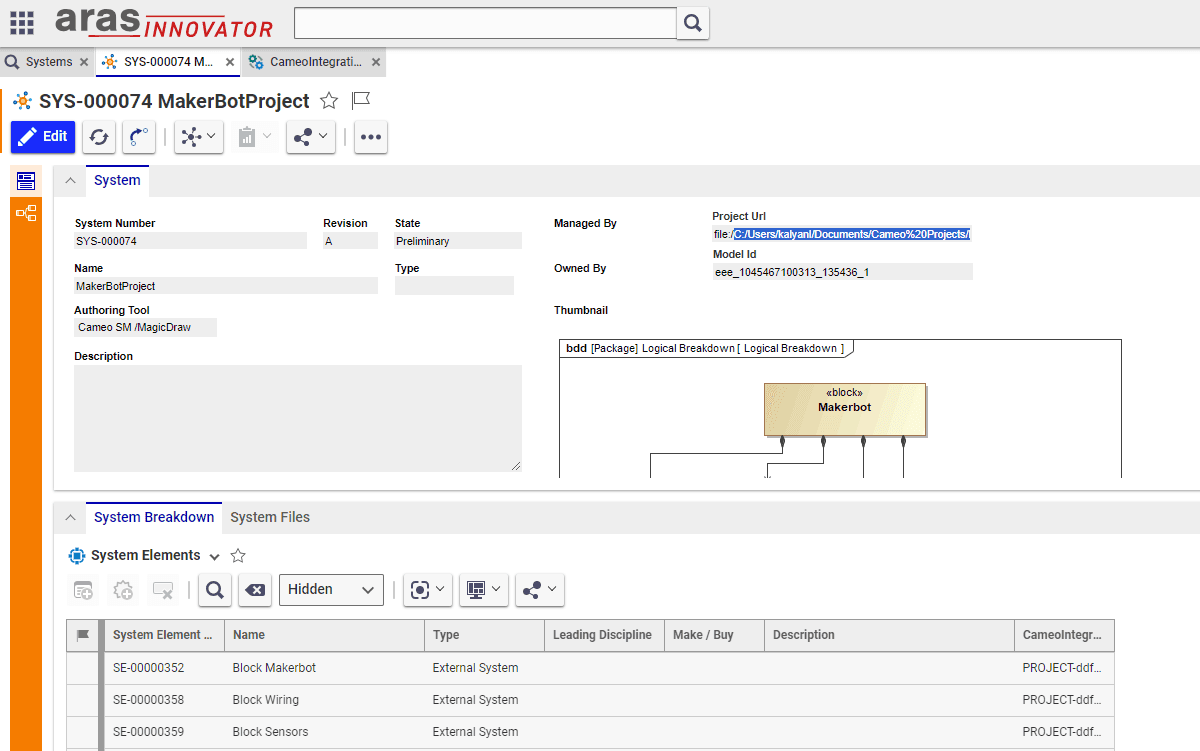1200x751 pixels.
Task: Click PROJECT-ddf value in Block Makerbot row
Action: pyautogui.click(x=1064, y=668)
